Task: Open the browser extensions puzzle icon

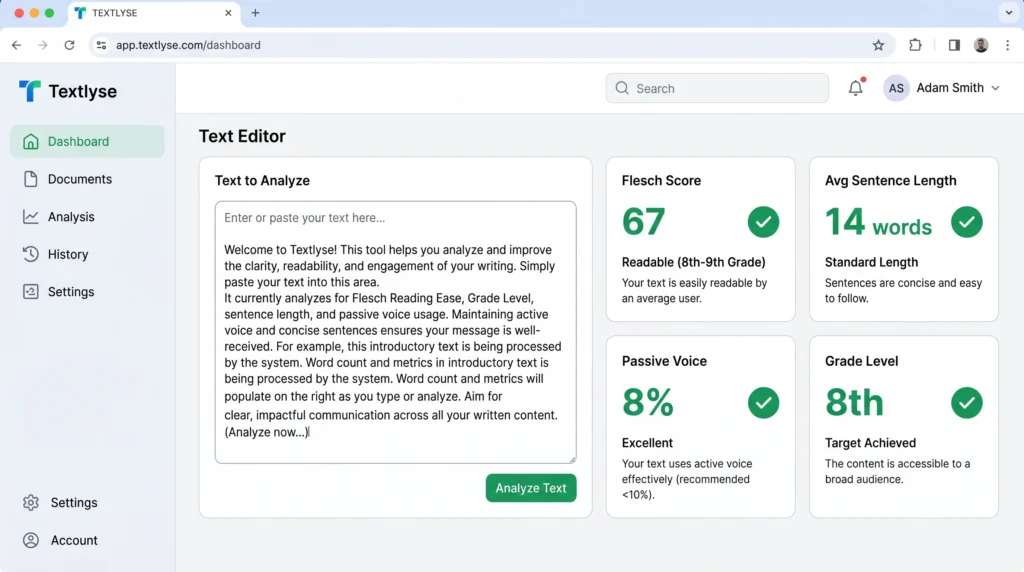Action: pyautogui.click(x=915, y=45)
